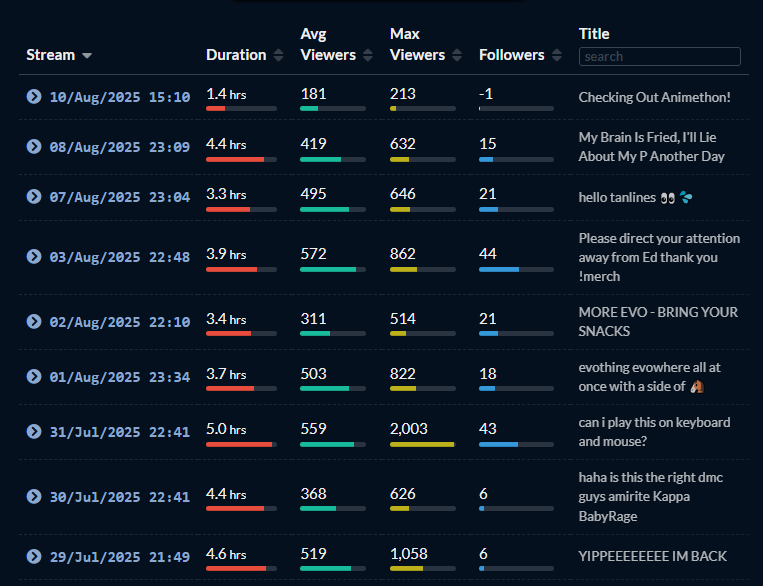Open the 01/Aug/2025 23:34 stream link
This screenshot has height=586, width=763.
120,377
